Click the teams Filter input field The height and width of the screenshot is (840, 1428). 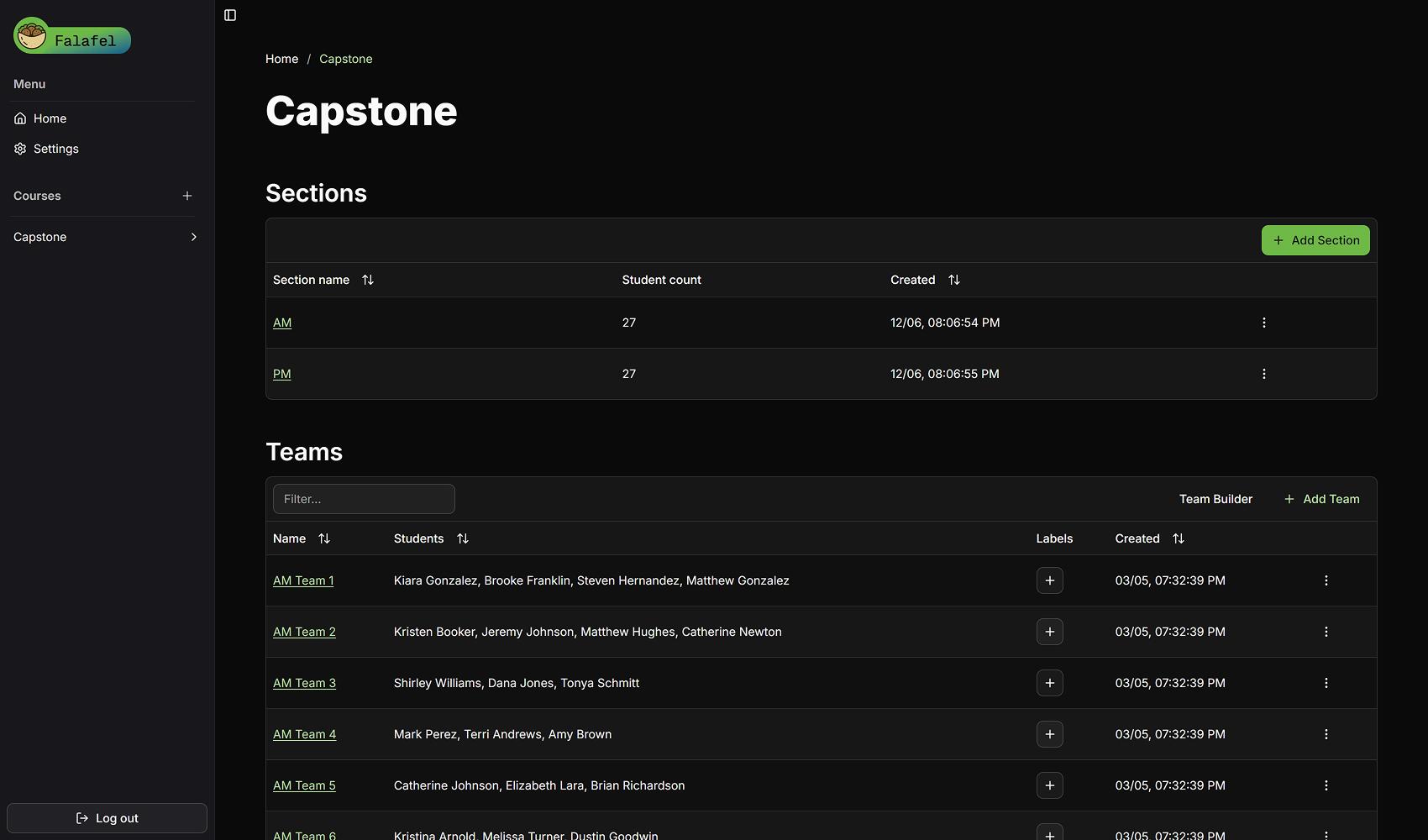364,498
